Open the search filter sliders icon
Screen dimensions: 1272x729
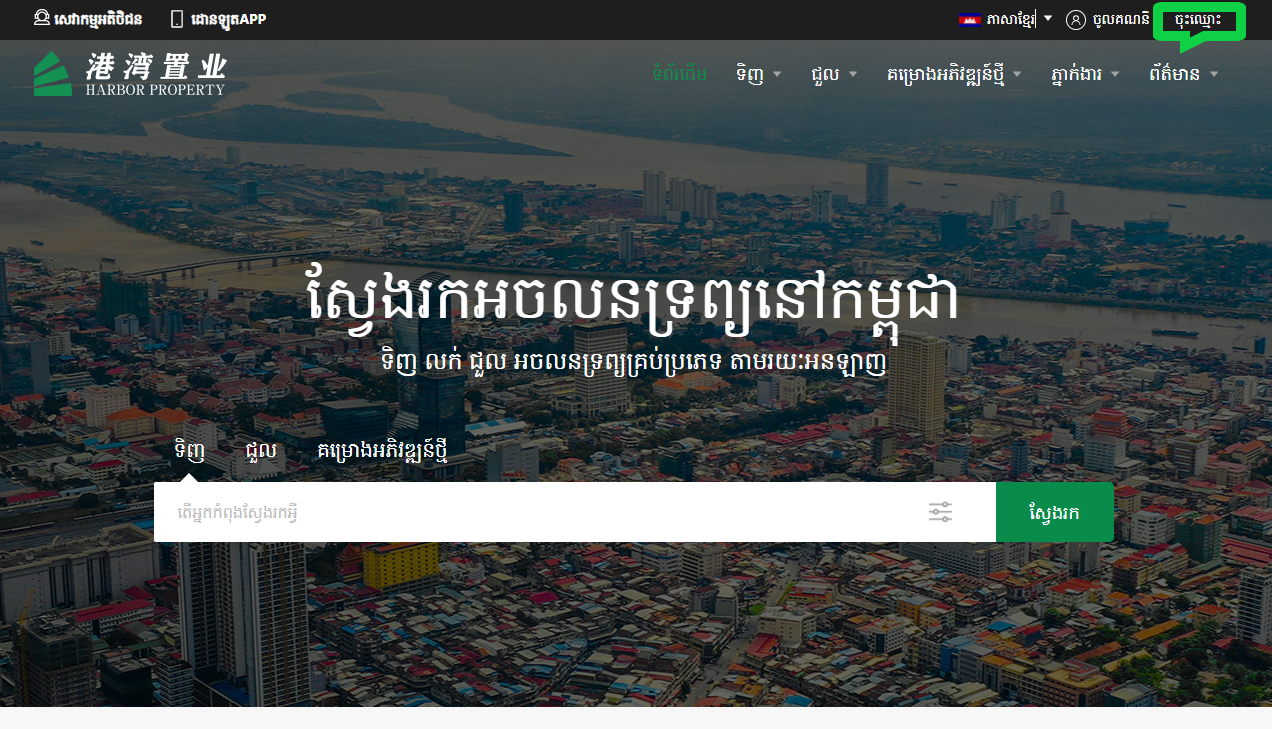click(x=940, y=512)
